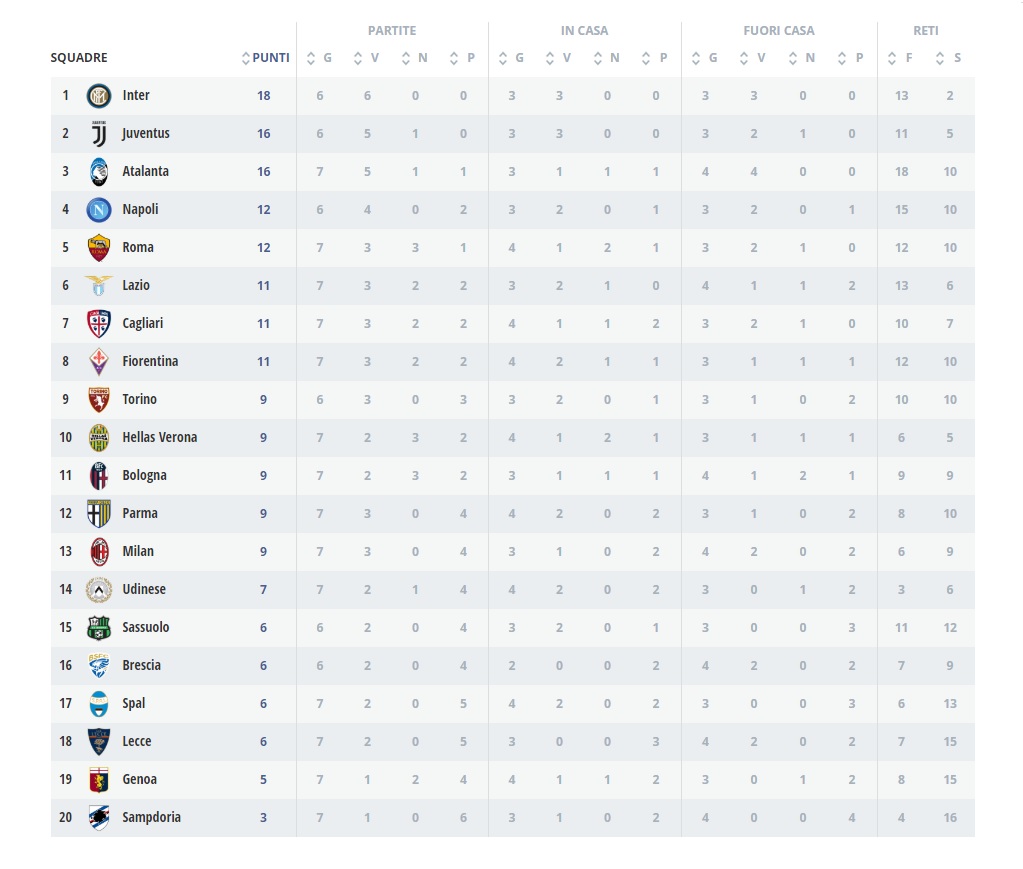Open the Cagliari team name link
This screenshot has height=869, width=1023.
(x=143, y=324)
